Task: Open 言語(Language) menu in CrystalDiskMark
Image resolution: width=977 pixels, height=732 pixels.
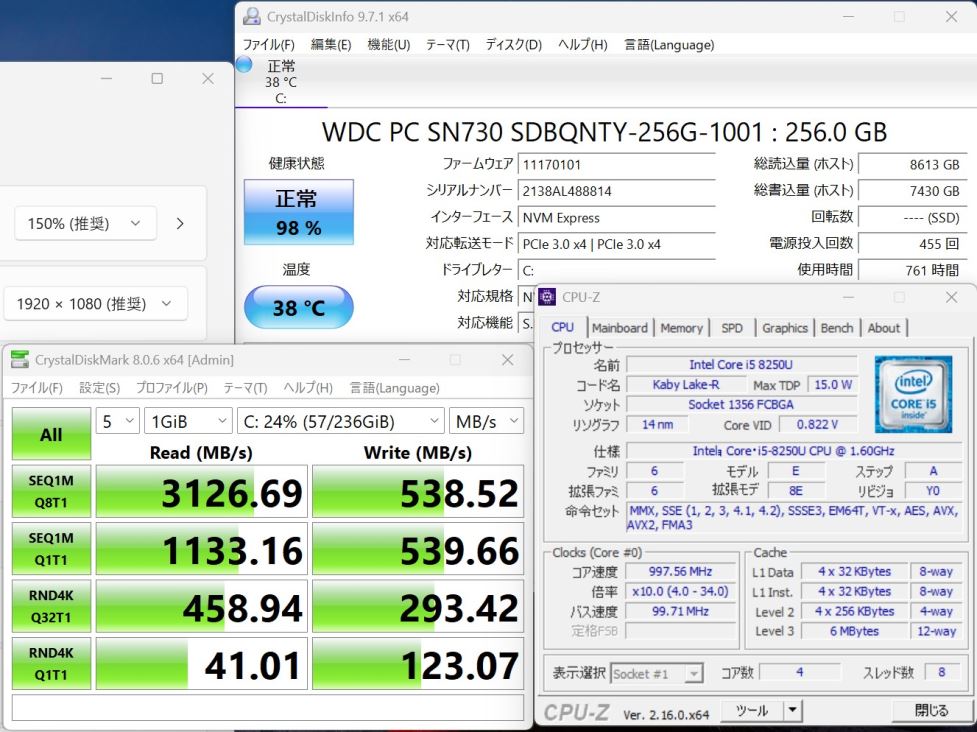Action: click(394, 388)
